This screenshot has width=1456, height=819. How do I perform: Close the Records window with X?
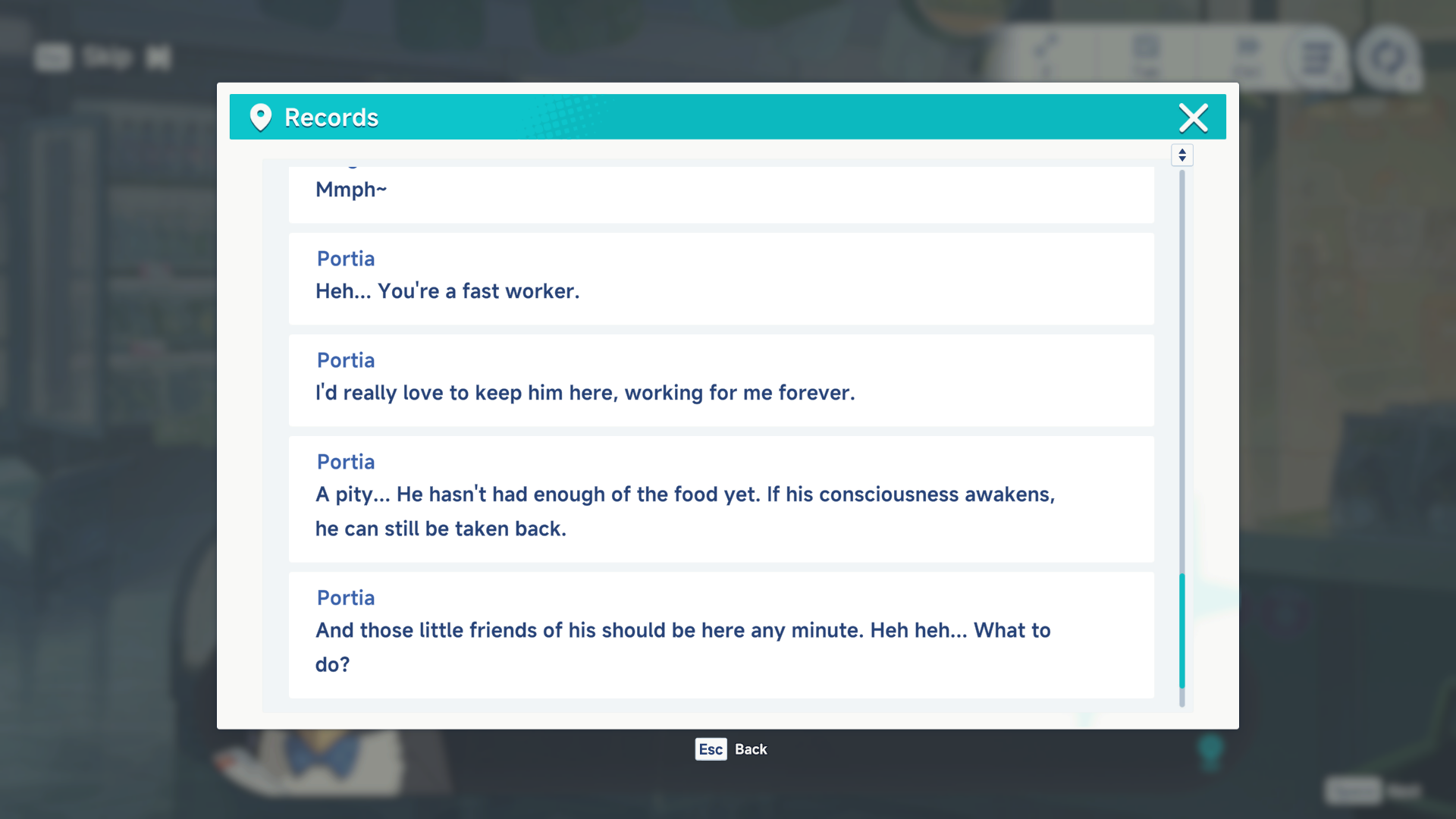coord(1193,118)
